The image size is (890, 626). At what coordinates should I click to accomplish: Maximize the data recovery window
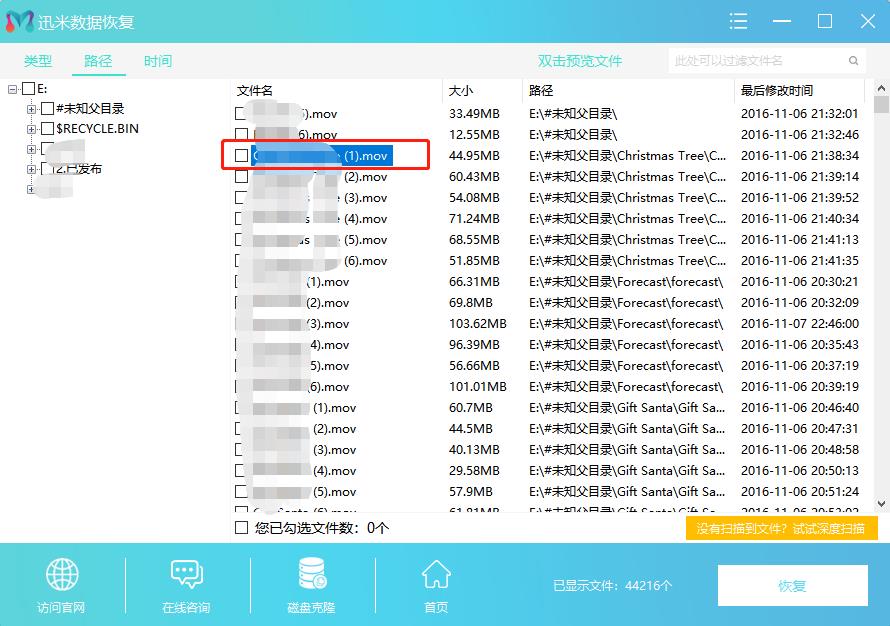tap(825, 21)
